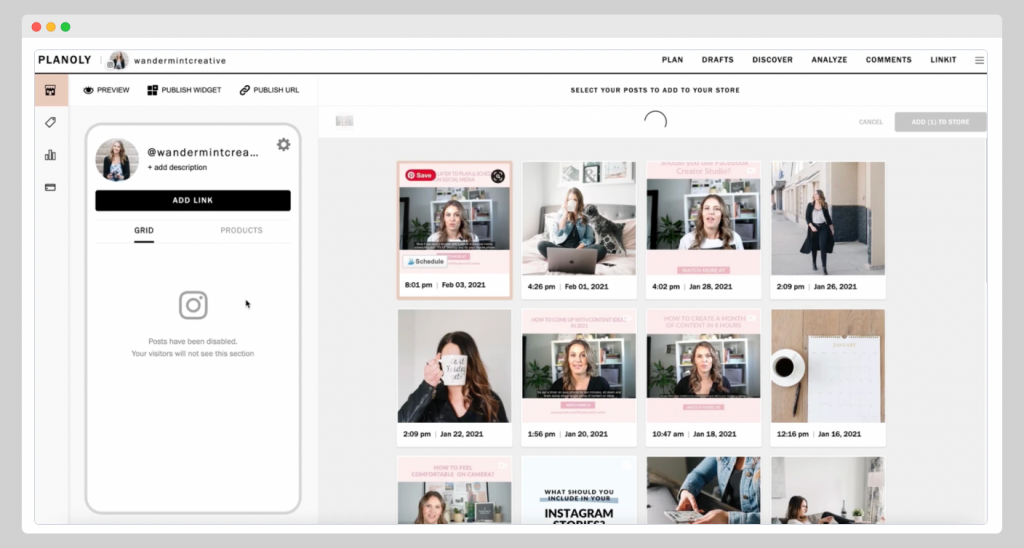Click Preview with eye icon
This screenshot has height=548, width=1024.
coord(106,90)
